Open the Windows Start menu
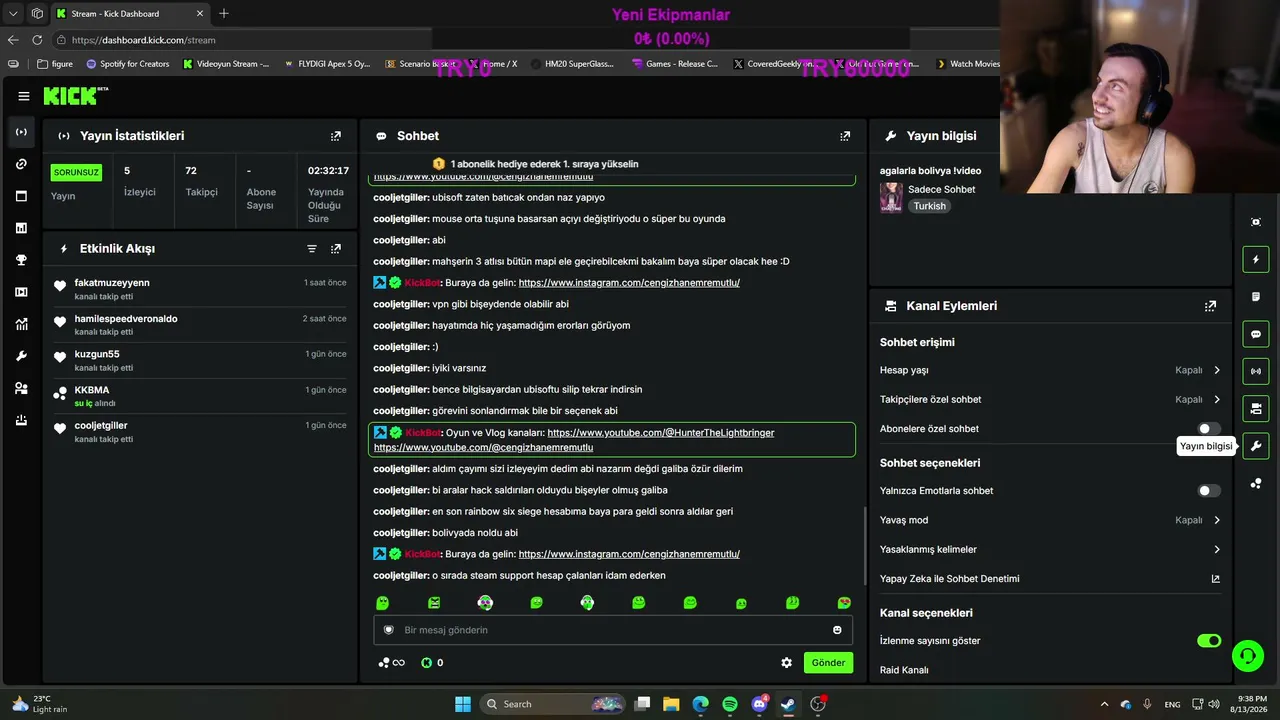 pos(463,704)
